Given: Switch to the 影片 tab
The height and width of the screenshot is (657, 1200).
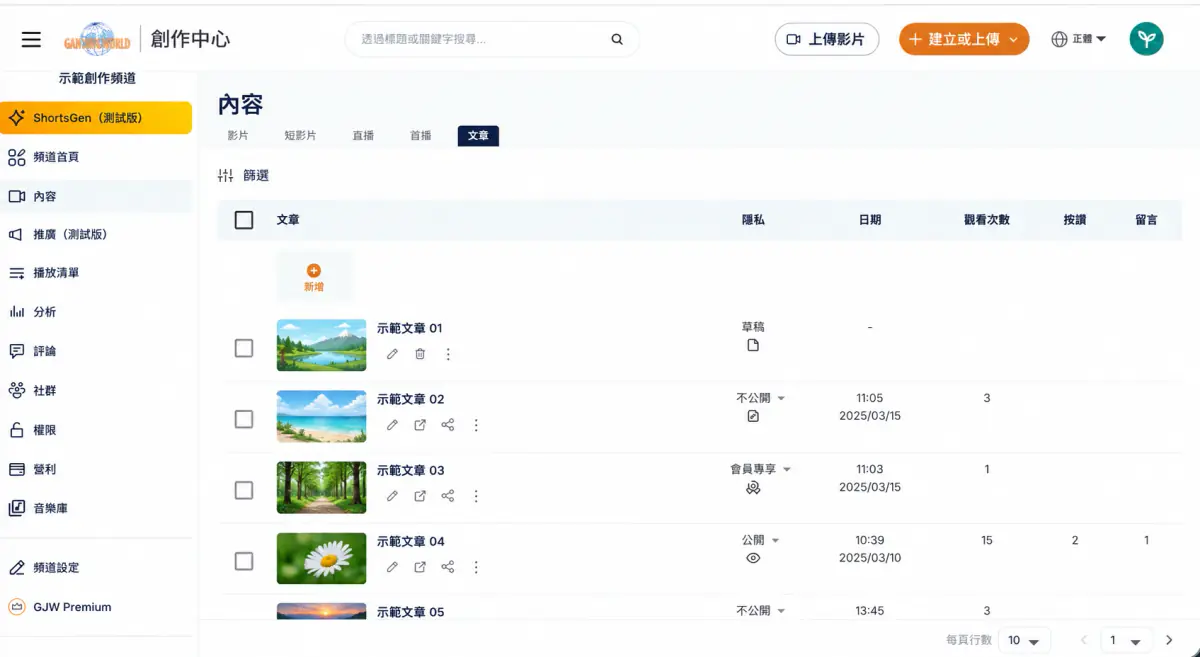Looking at the screenshot, I should [x=238, y=135].
